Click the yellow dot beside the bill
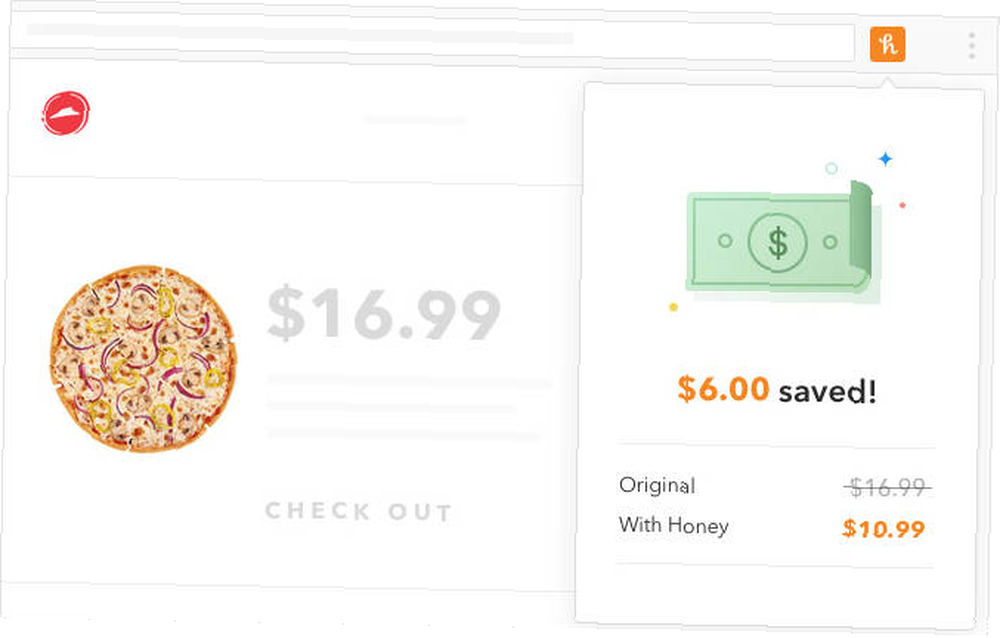The width and height of the screenshot is (1000, 638). pos(673,307)
